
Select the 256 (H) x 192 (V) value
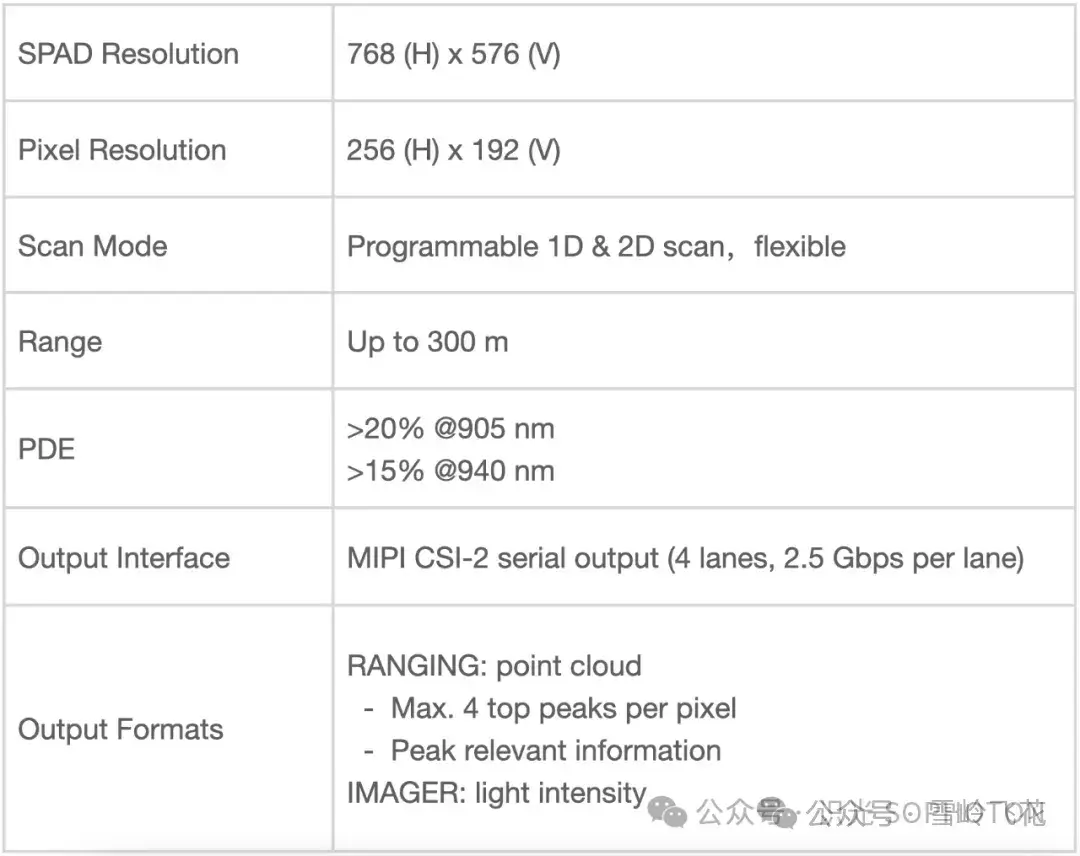click(453, 150)
